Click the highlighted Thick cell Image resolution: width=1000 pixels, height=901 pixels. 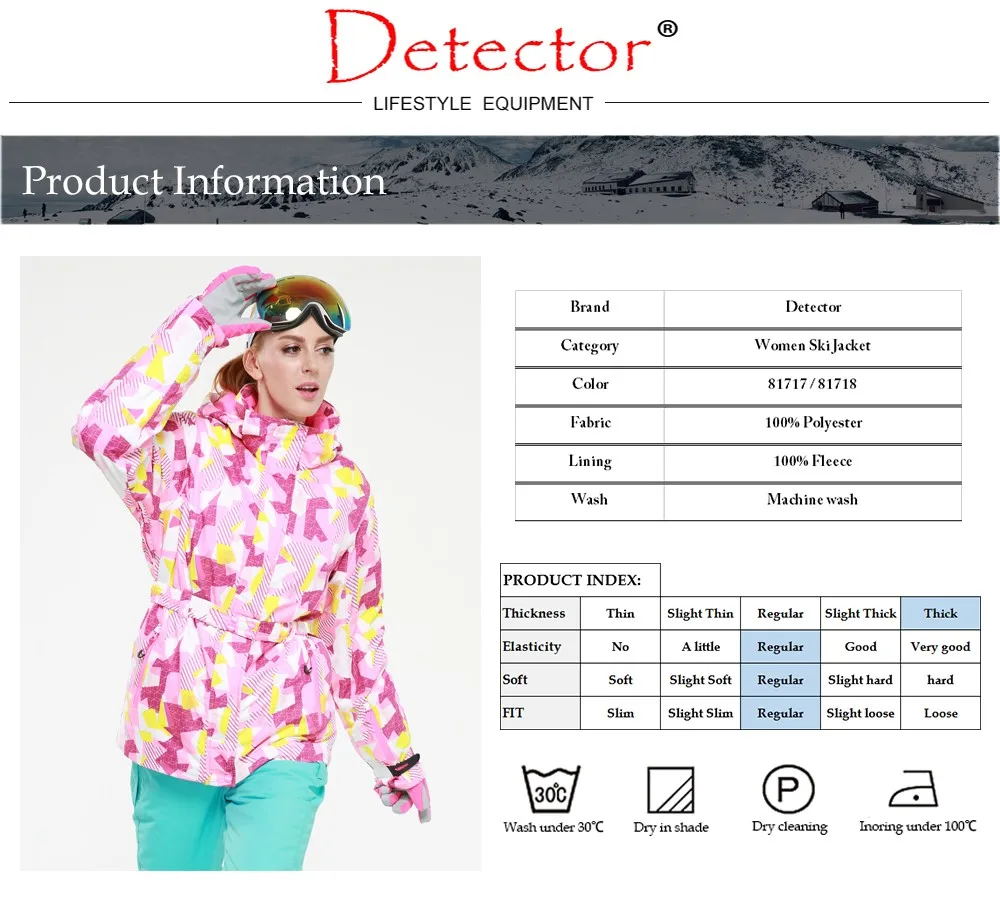(x=940, y=613)
